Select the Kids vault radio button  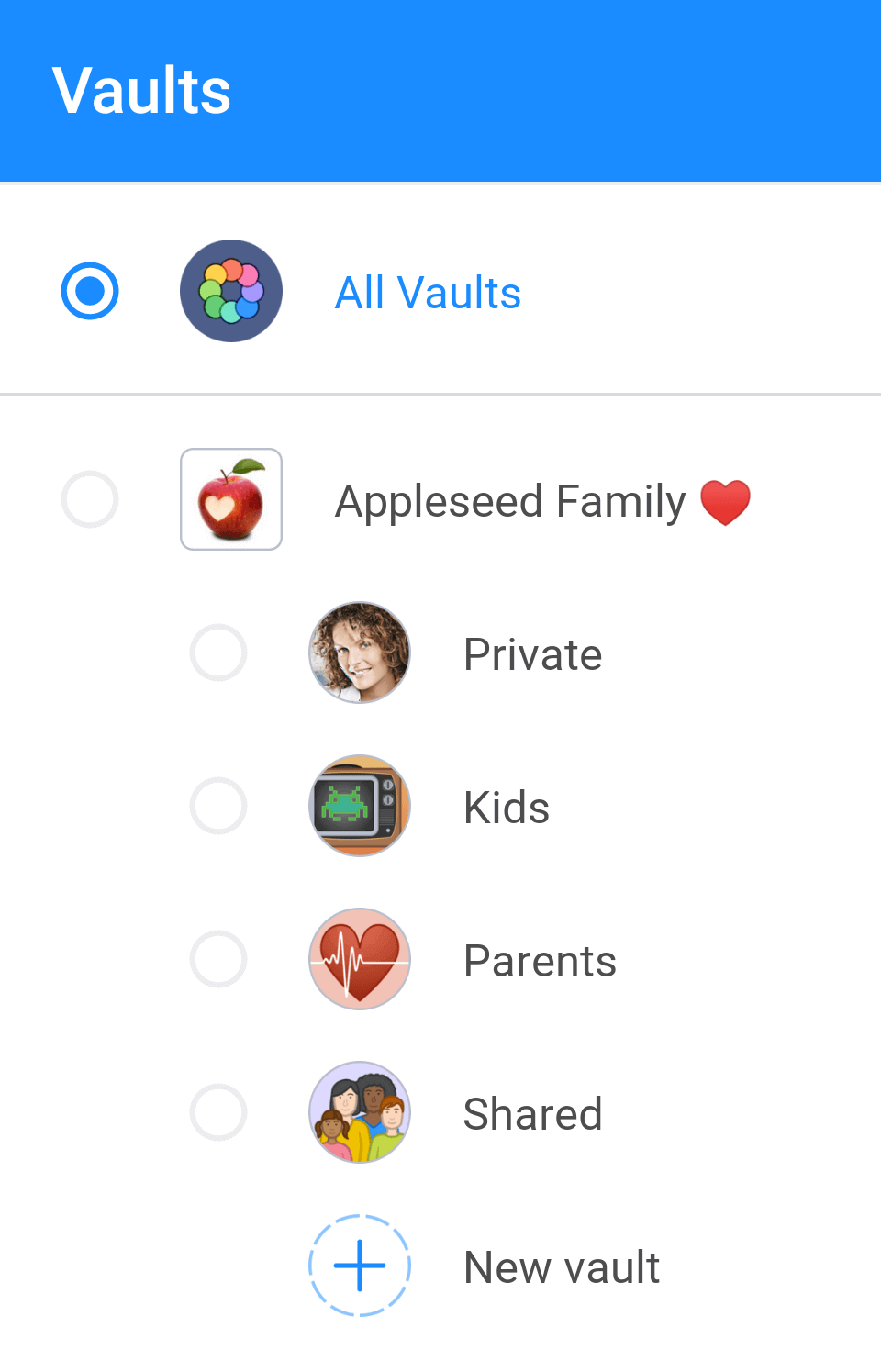coord(218,806)
